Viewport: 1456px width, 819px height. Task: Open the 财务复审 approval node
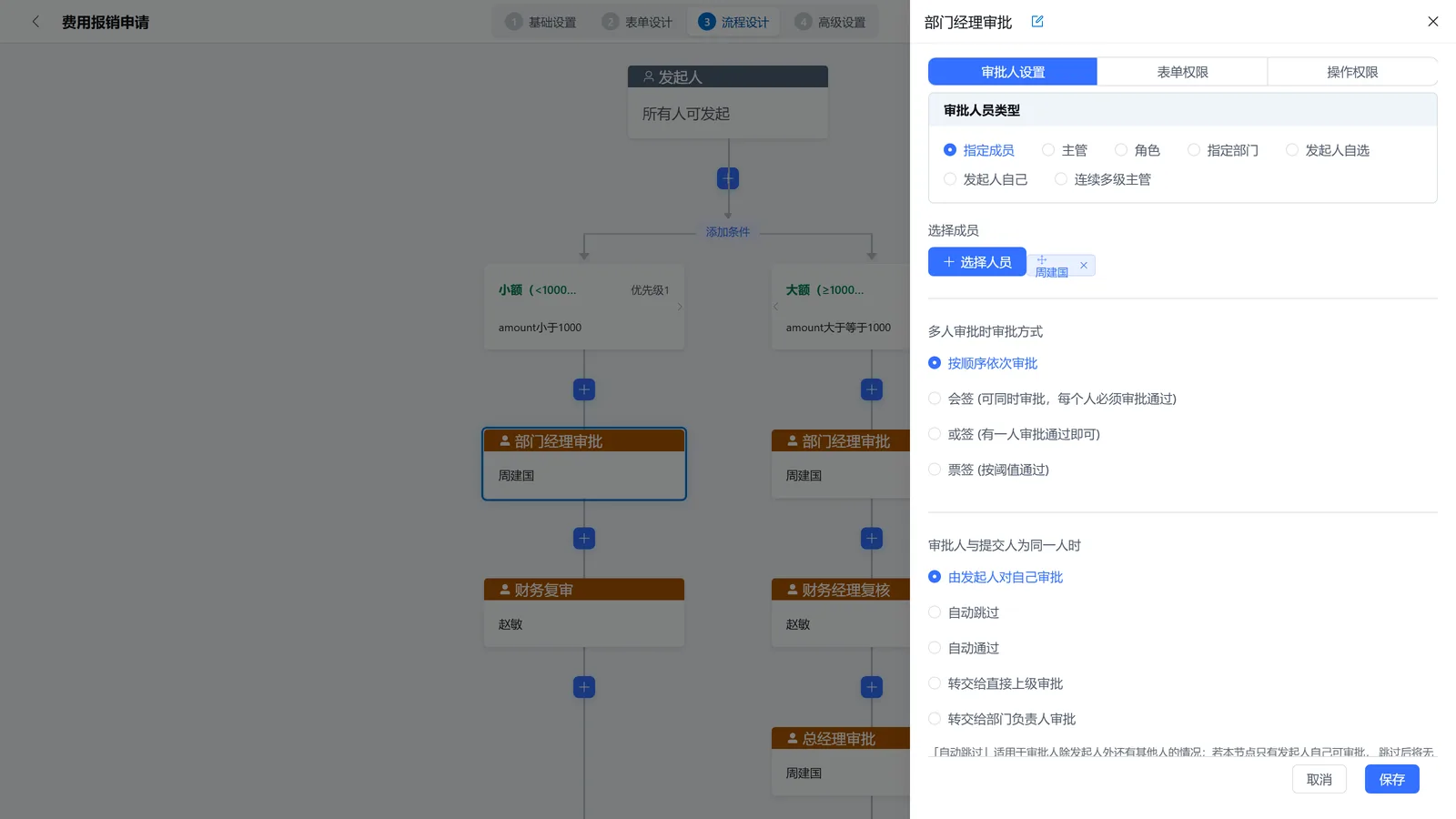[x=584, y=612]
